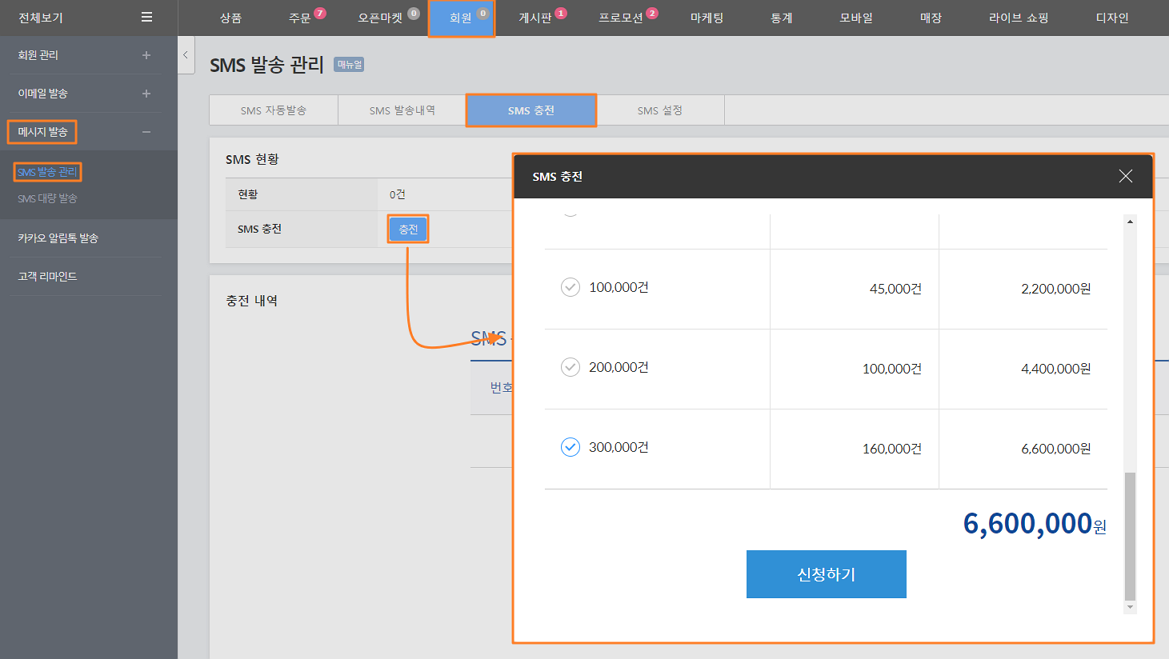Open the 주문 top menu

300,18
